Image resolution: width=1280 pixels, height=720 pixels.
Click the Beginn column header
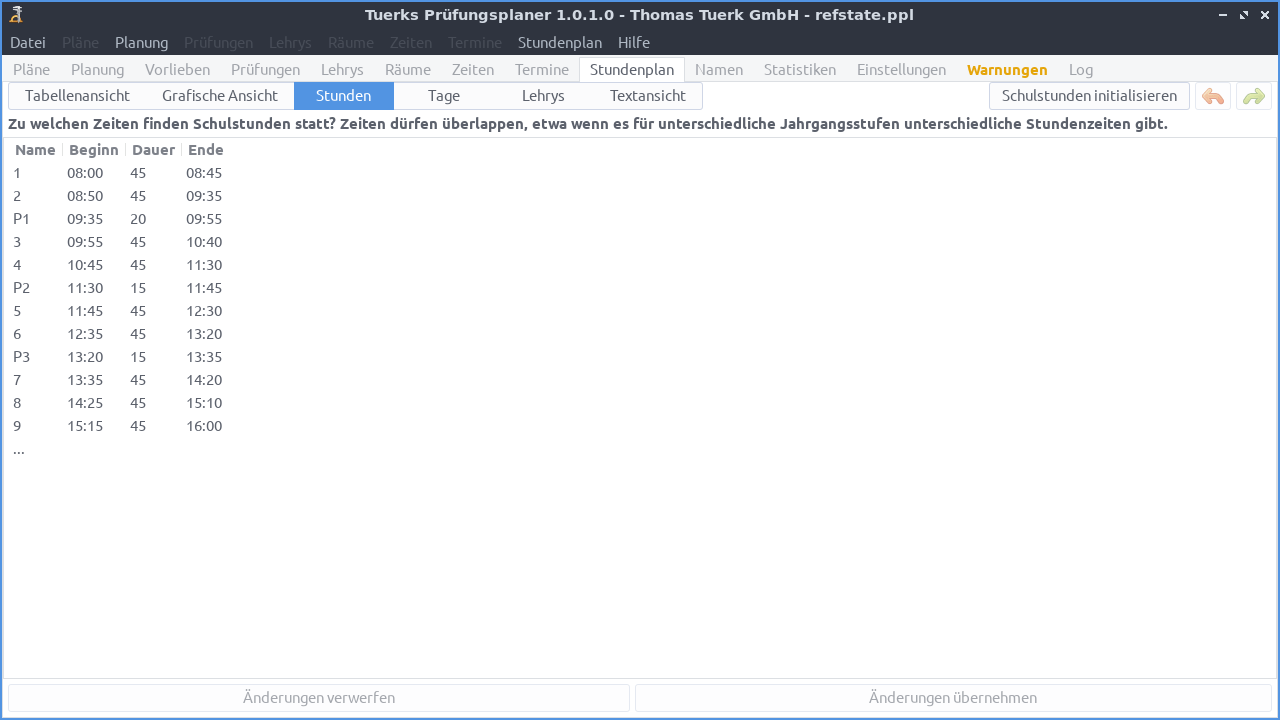(x=94, y=150)
